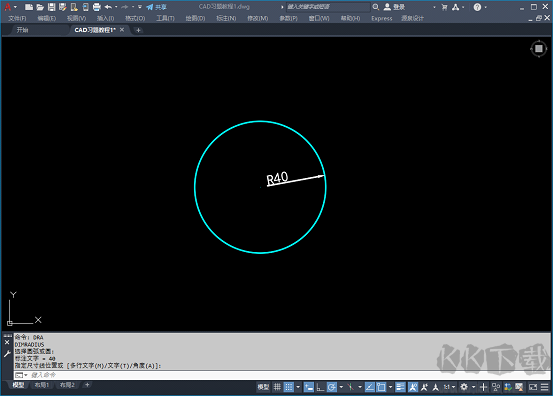
Task: Click the Undo arrow icon
Action: click(108, 7)
